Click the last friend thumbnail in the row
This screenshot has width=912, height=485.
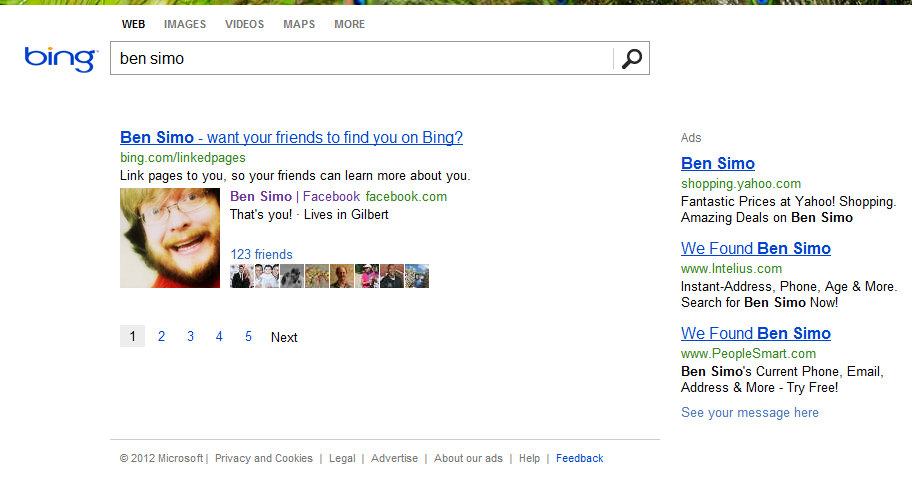[x=417, y=276]
